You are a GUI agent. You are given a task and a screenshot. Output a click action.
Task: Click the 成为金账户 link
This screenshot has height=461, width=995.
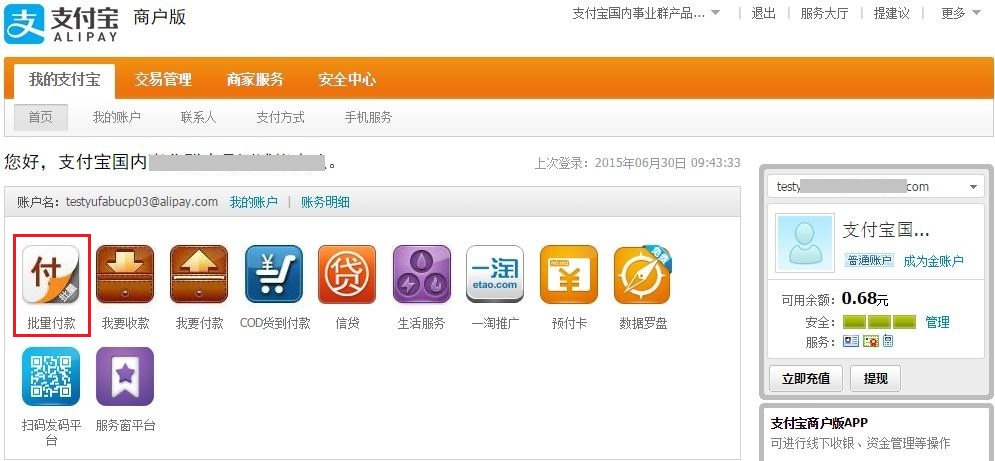(933, 261)
